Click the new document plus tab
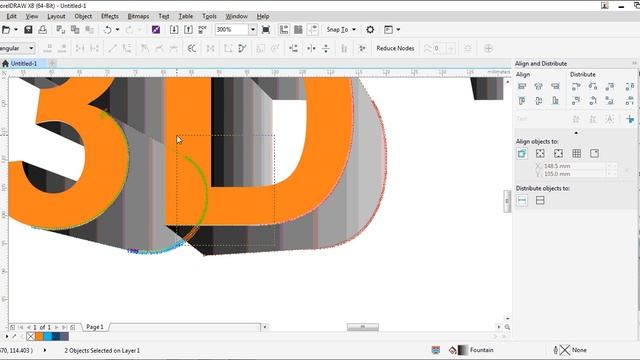640x360 pixels. click(52, 63)
